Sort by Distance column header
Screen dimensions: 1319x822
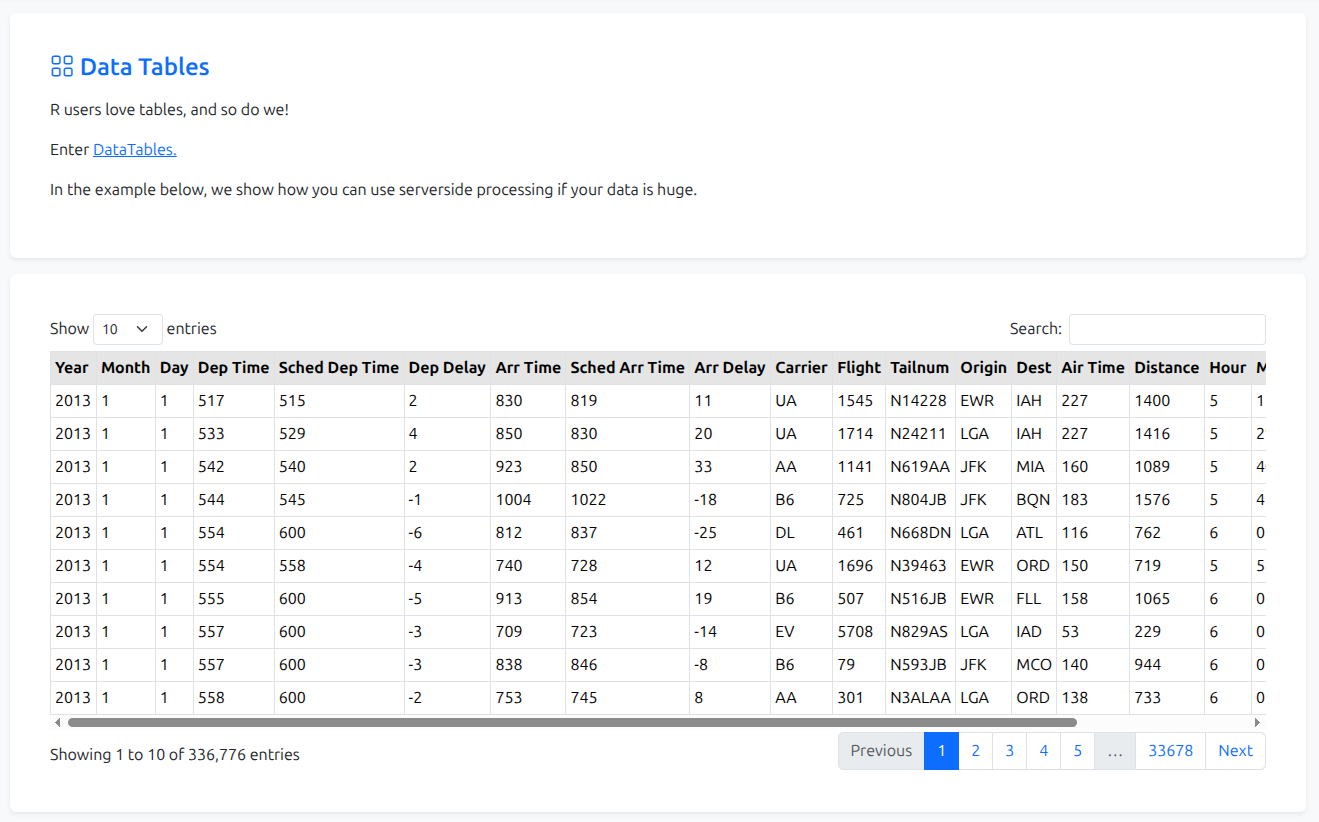pos(1166,368)
